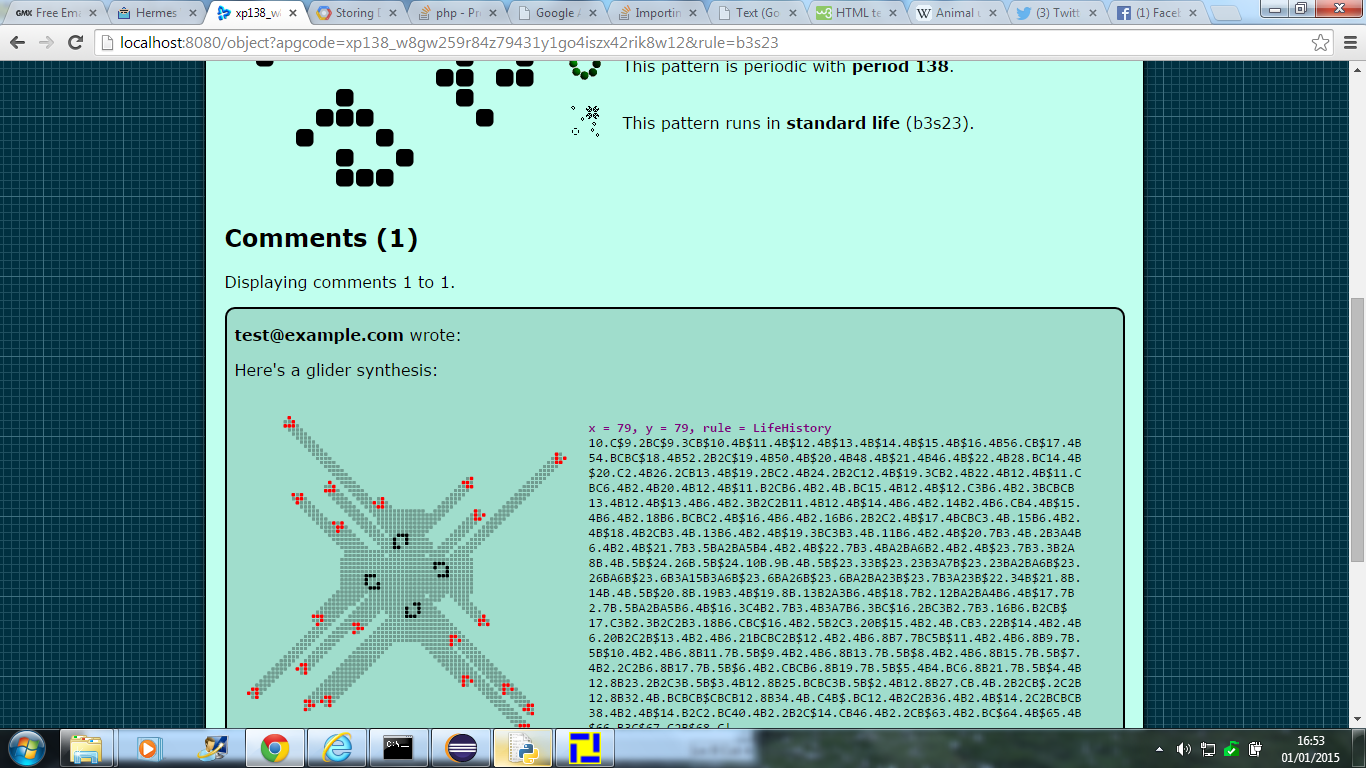1366x768 pixels.
Task: Open the Windows Start menu
Action: 27,747
